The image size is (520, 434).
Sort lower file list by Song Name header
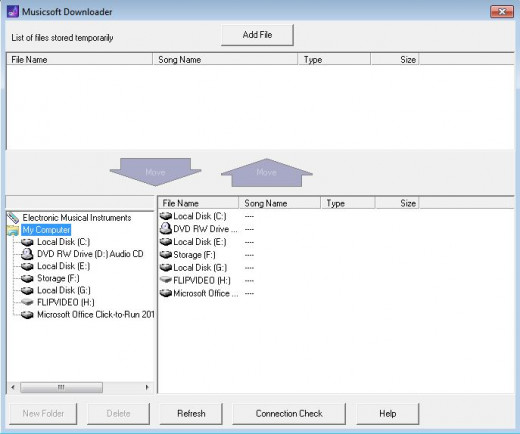[x=280, y=203]
